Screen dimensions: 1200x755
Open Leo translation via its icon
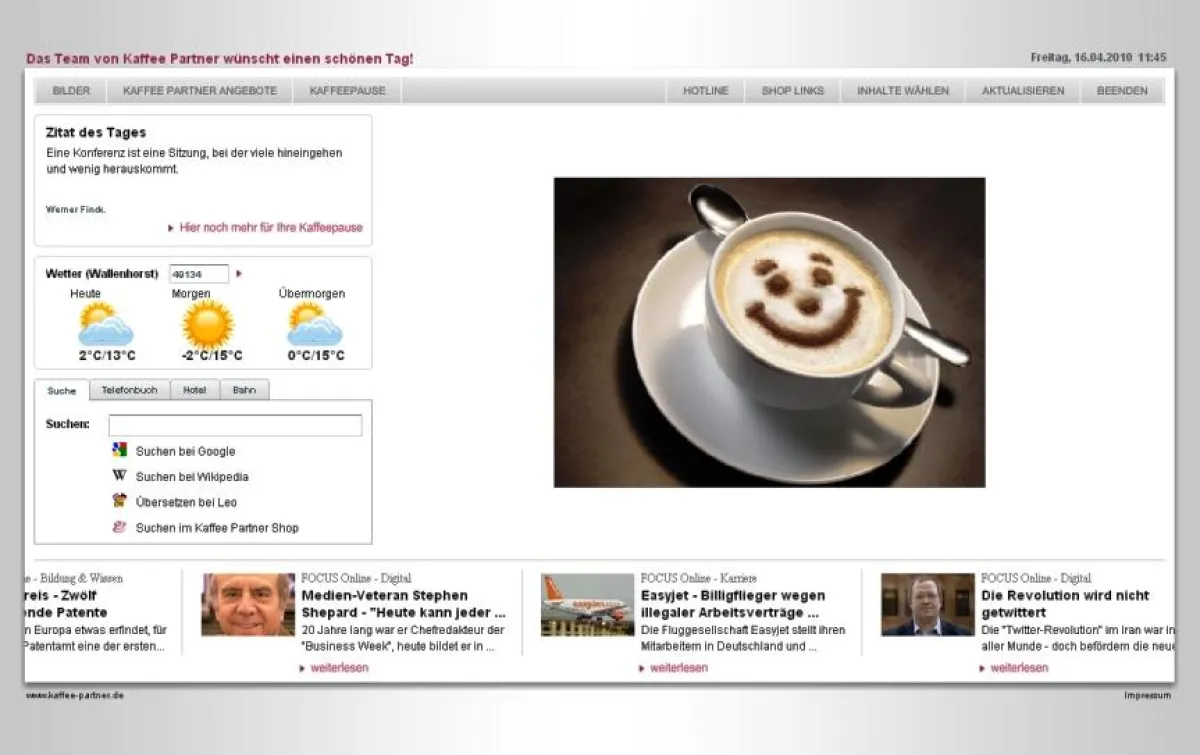tap(119, 502)
